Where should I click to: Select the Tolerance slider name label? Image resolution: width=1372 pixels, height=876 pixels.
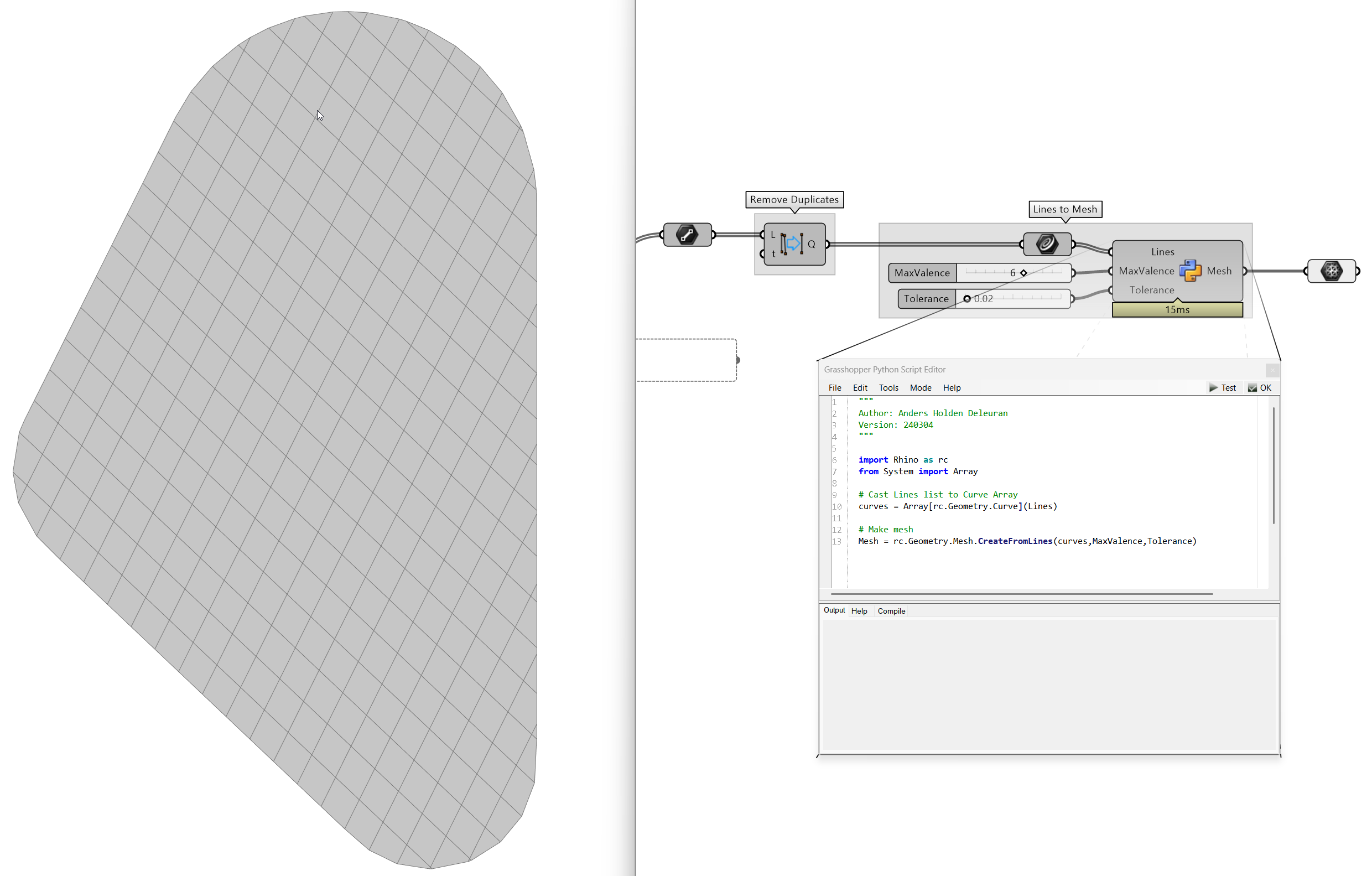click(927, 299)
